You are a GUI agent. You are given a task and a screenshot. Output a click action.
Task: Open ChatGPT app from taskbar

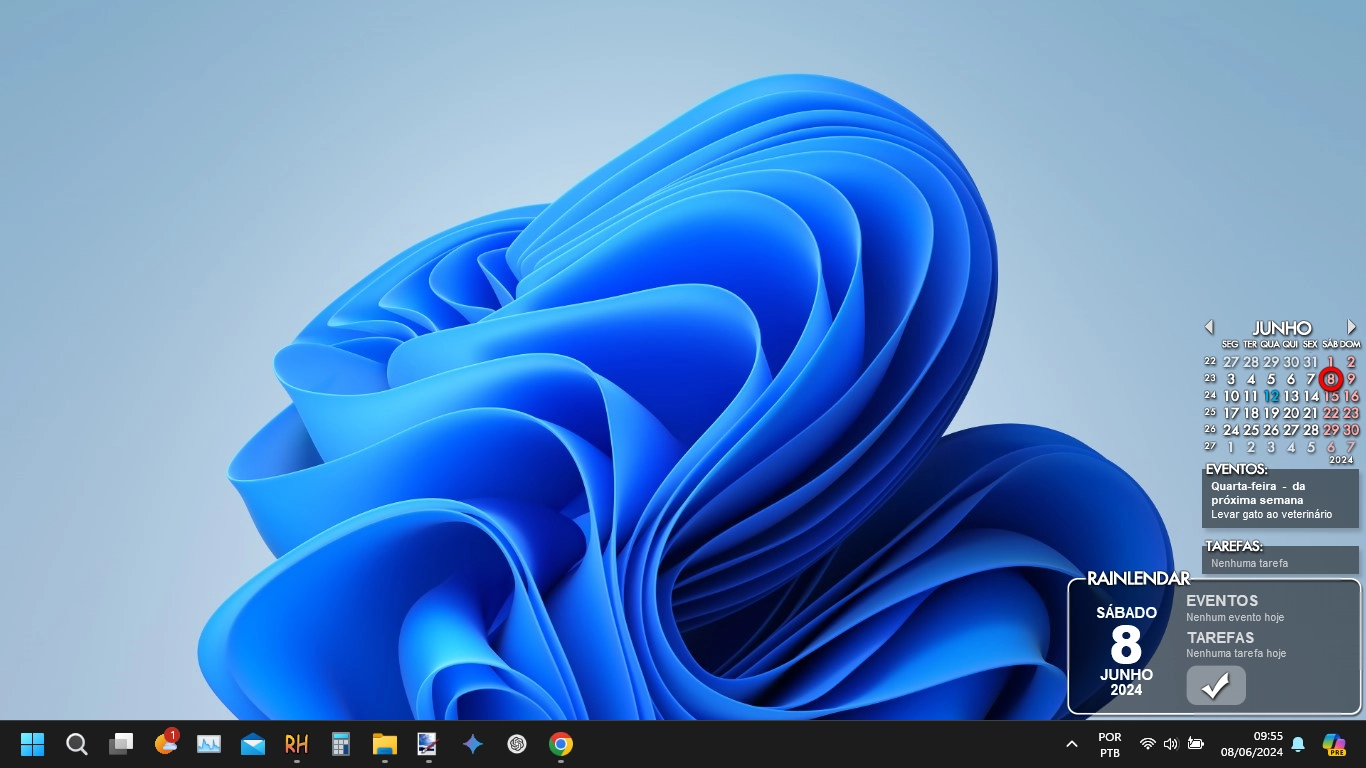click(517, 744)
